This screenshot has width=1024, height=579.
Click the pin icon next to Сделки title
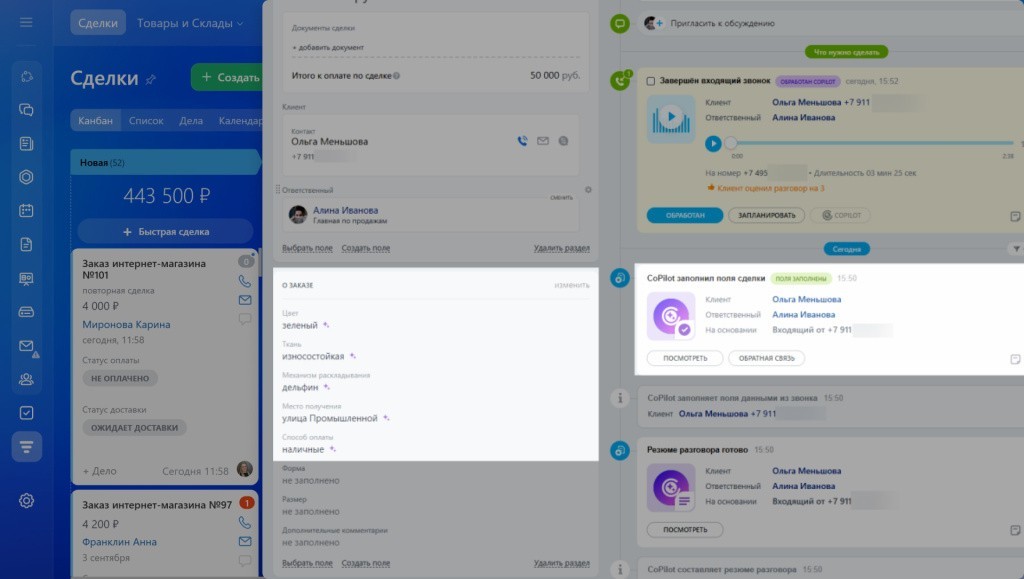point(151,79)
